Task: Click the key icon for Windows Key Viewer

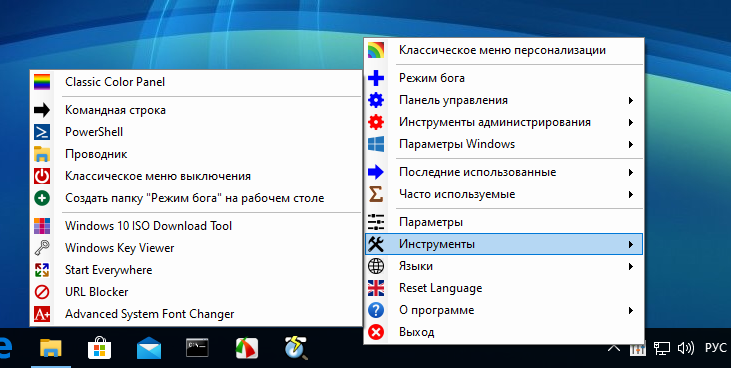Action: pyautogui.click(x=42, y=248)
